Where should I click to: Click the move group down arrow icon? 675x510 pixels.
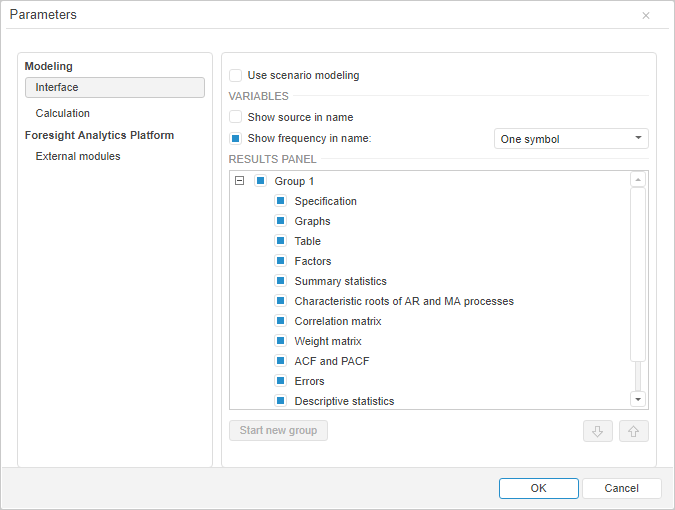pyautogui.click(x=597, y=431)
